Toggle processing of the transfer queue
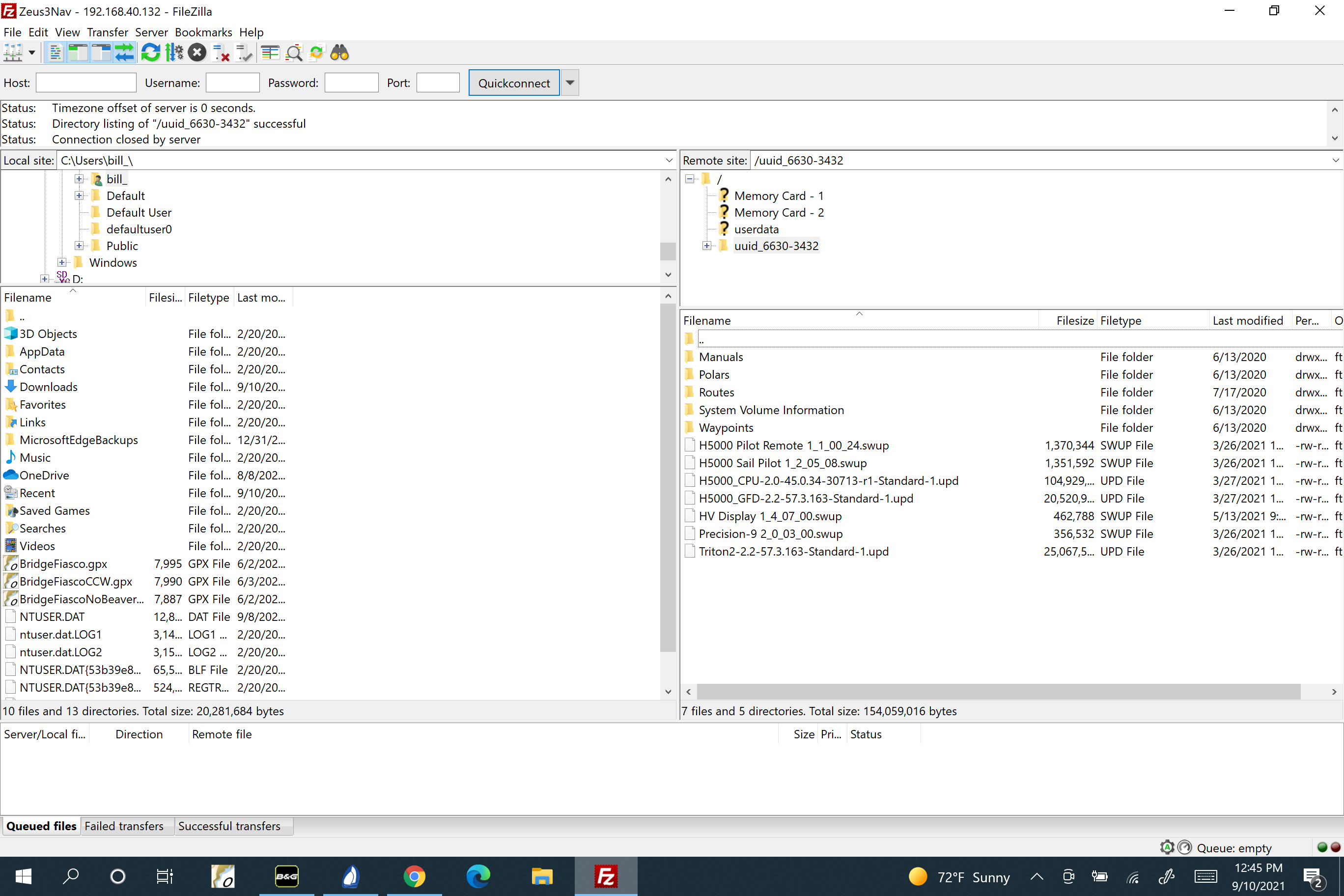Viewport: 1344px width, 896px height. [174, 53]
